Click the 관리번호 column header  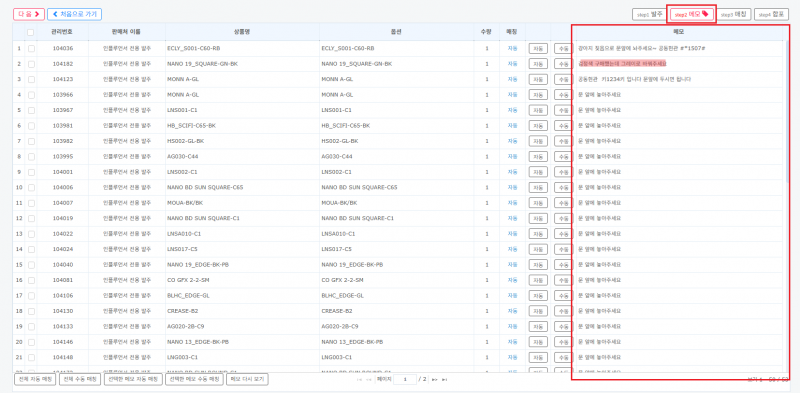click(x=62, y=32)
